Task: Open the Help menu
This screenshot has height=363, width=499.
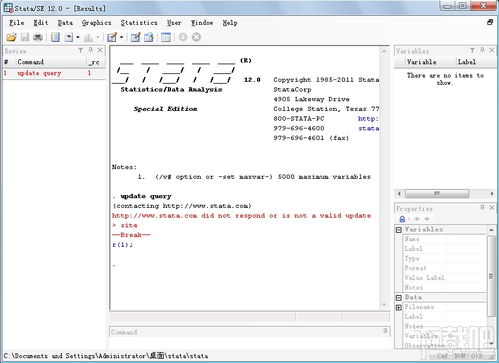Action: tap(230, 23)
